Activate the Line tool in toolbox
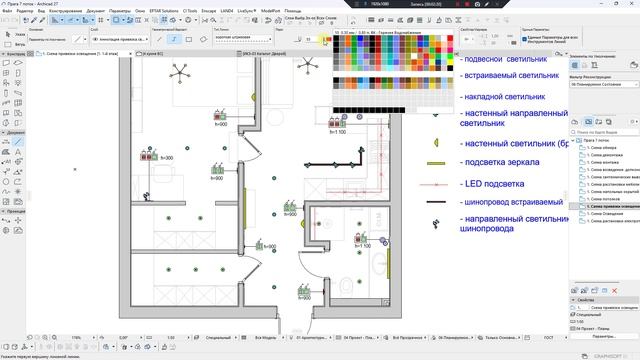Image resolution: width=640 pixels, height=360 pixels. pyautogui.click(x=18, y=142)
